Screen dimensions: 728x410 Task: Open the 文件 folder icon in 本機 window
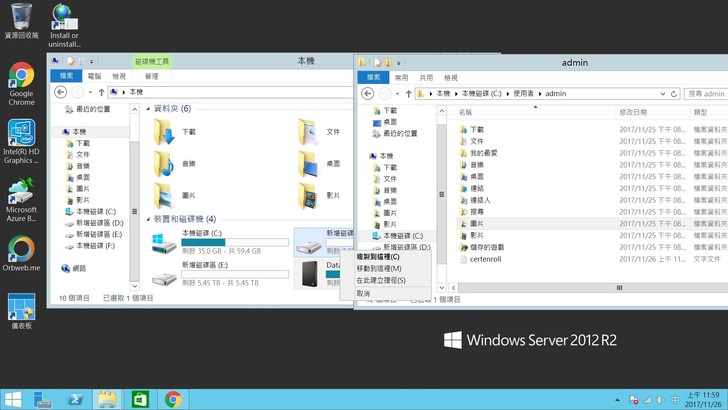coord(308,132)
